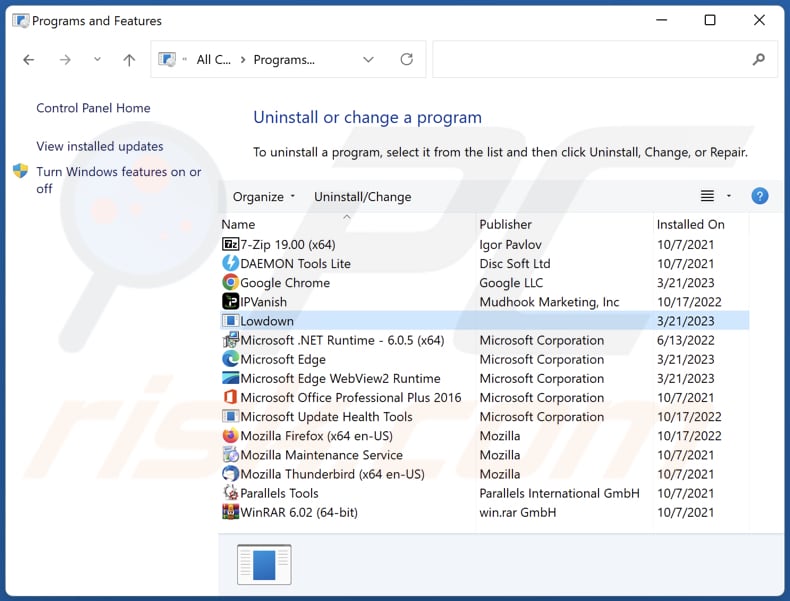Click Lowdown install date 3/21/2023
The width and height of the screenshot is (790, 601).
686,321
